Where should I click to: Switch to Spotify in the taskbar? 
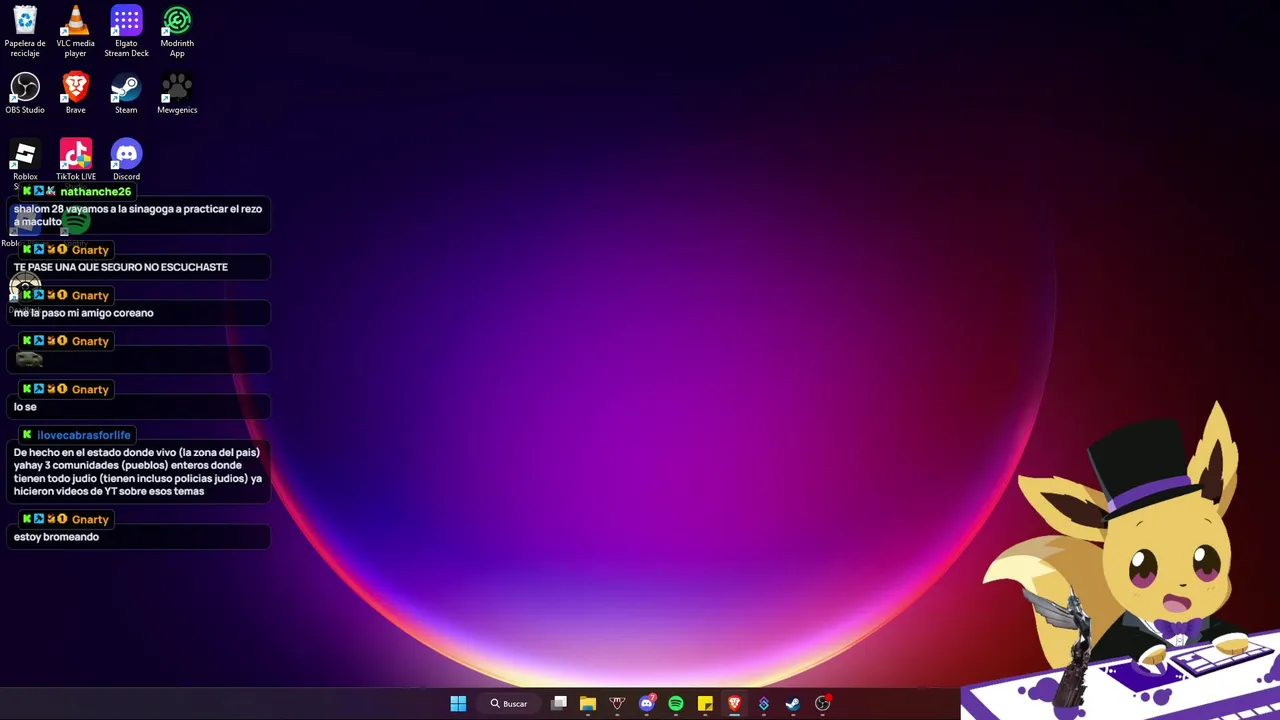click(x=676, y=703)
